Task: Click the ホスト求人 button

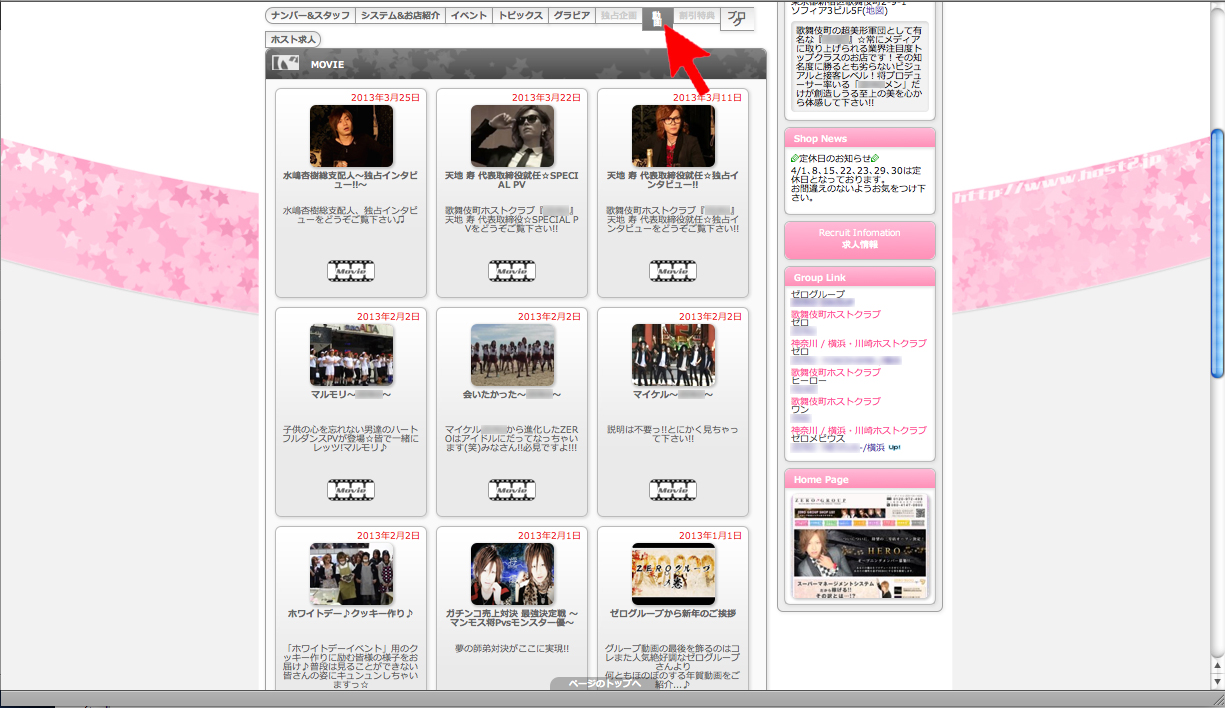Action: [293, 39]
